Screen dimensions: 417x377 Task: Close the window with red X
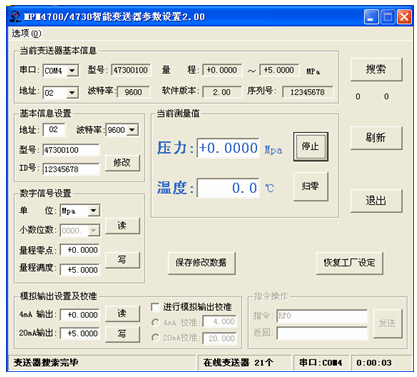(x=404, y=17)
